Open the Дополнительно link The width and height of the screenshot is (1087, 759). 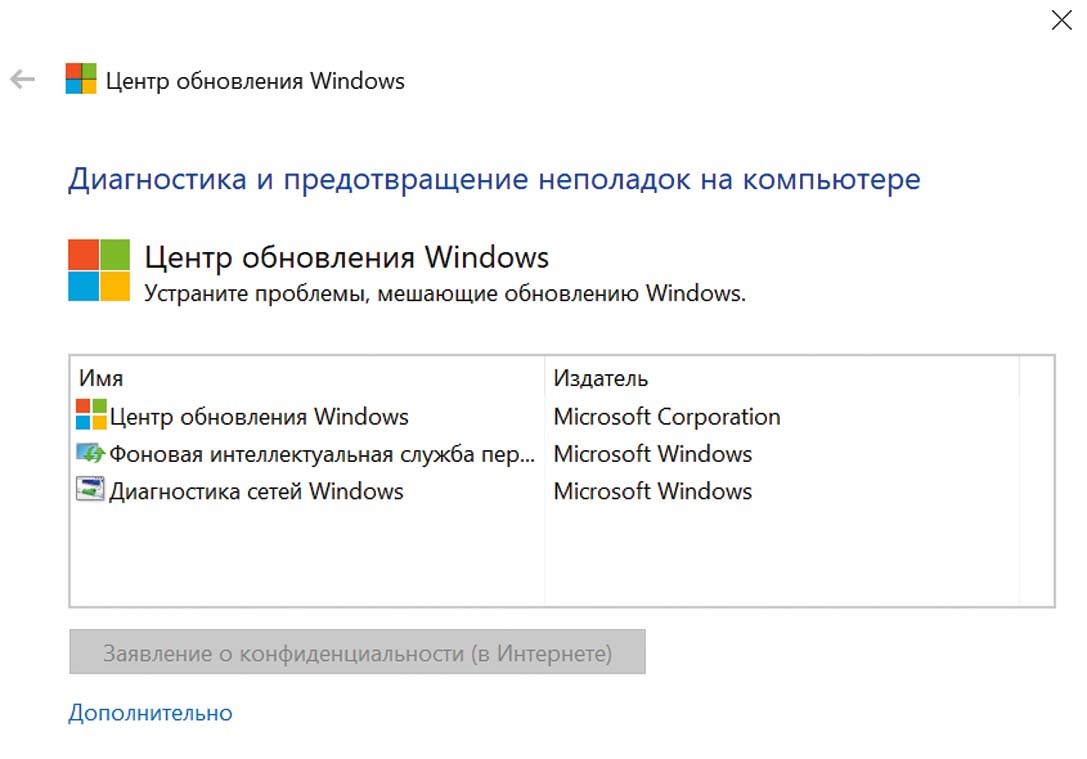[x=150, y=713]
